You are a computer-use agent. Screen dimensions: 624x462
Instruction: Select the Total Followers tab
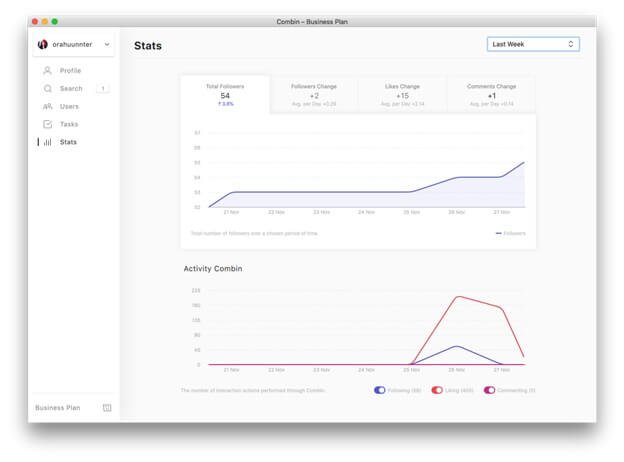pos(225,95)
